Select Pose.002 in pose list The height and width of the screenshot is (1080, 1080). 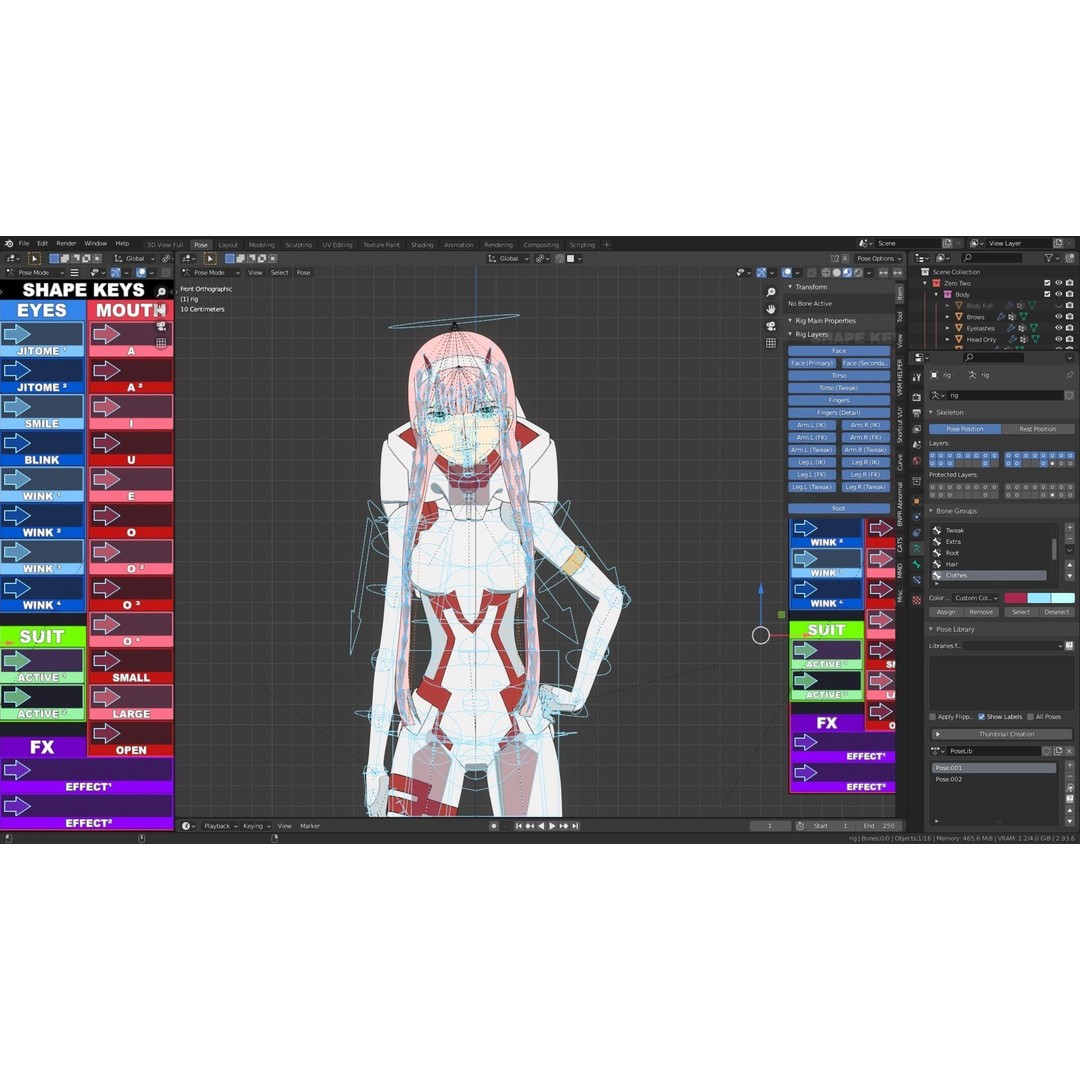(992, 779)
